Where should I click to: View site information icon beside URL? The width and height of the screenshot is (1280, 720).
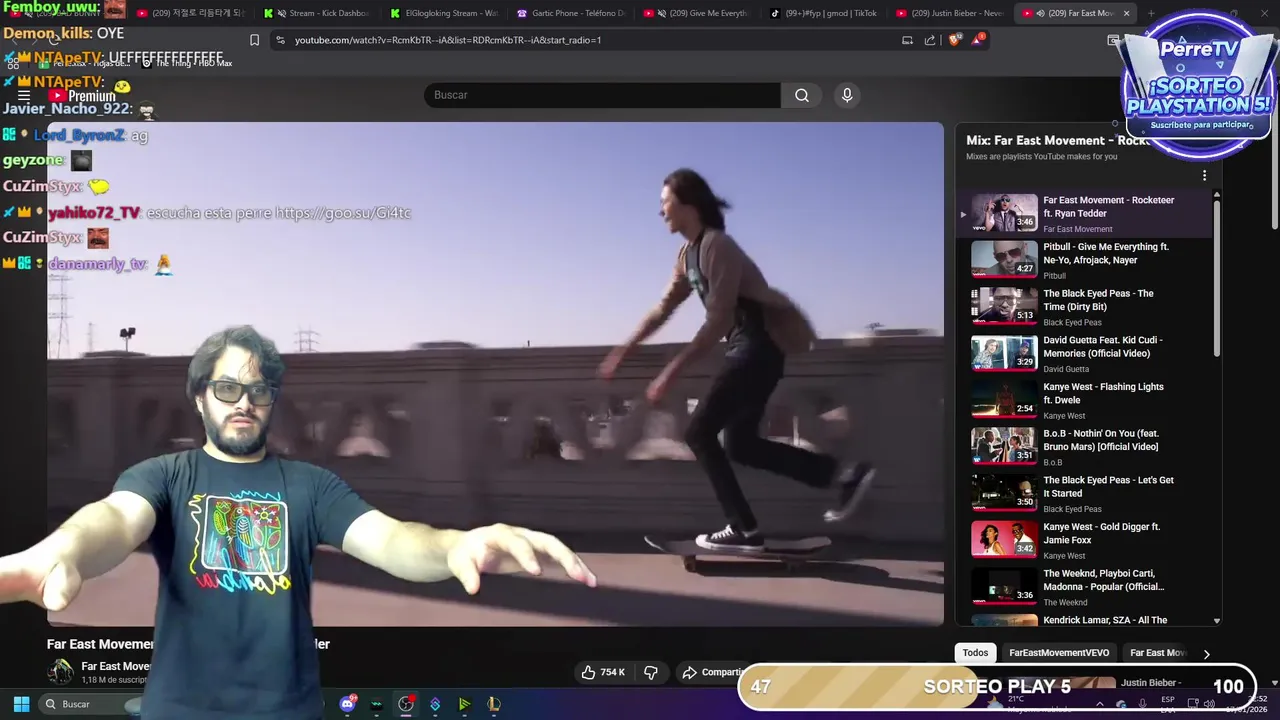tap(281, 40)
